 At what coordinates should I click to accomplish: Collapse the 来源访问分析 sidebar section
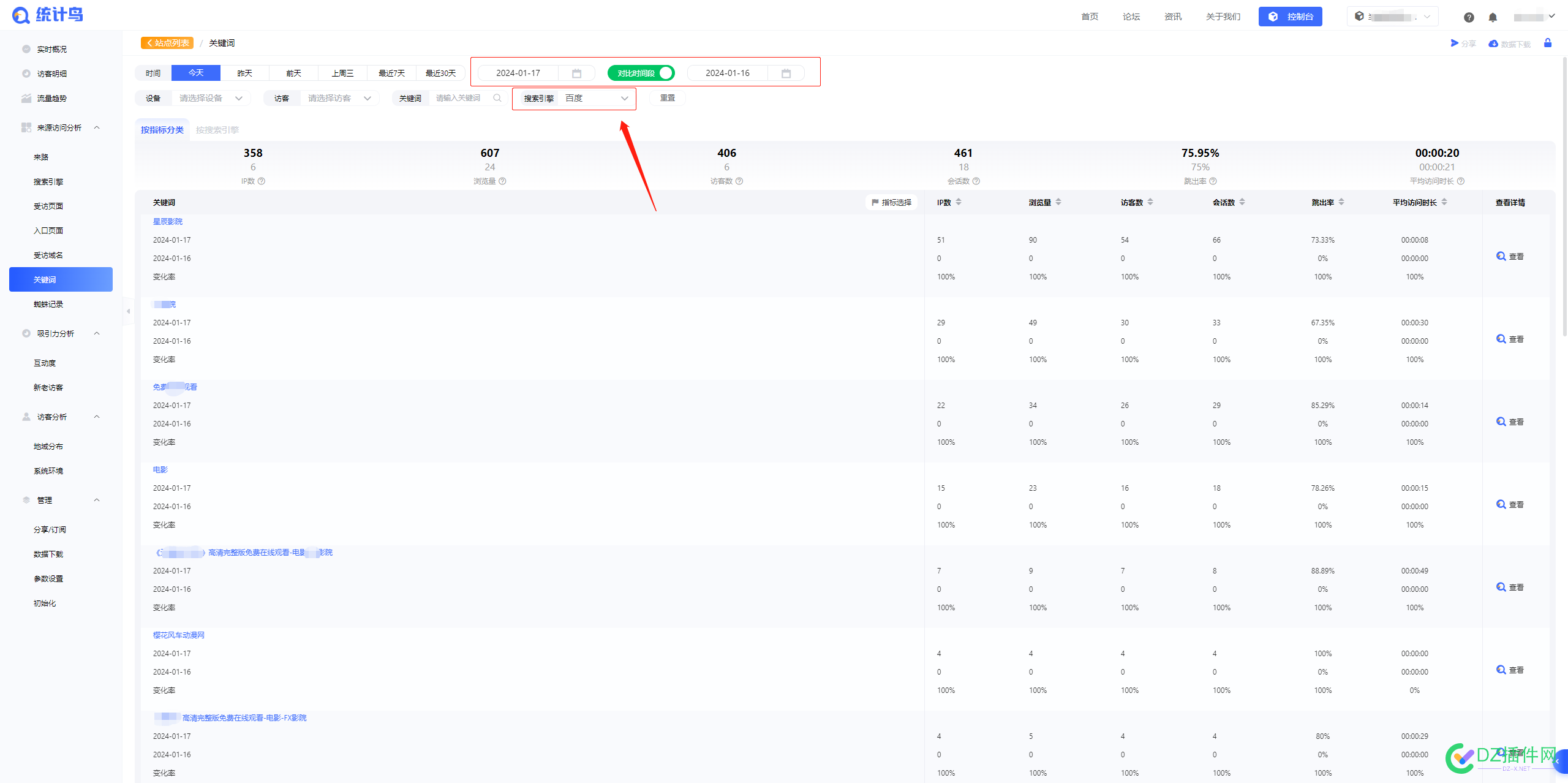(97, 127)
